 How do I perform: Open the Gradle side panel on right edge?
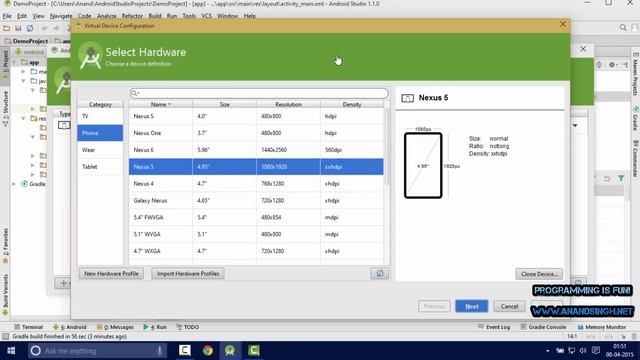(x=636, y=119)
